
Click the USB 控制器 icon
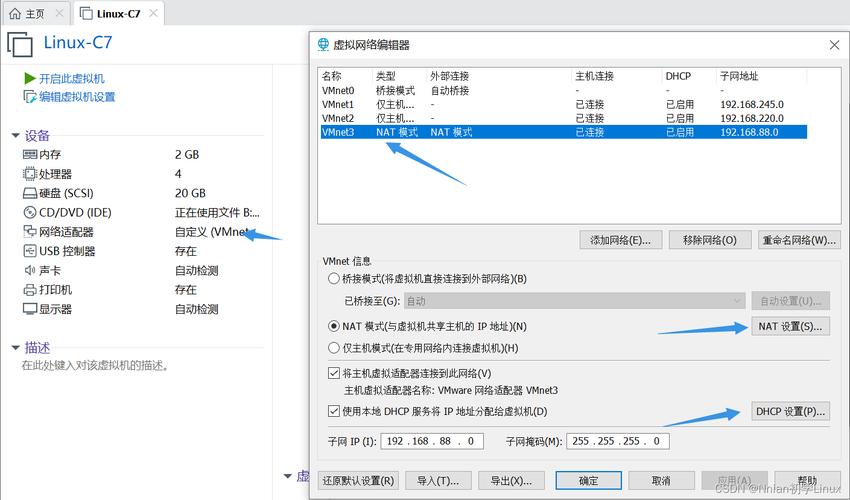30,251
